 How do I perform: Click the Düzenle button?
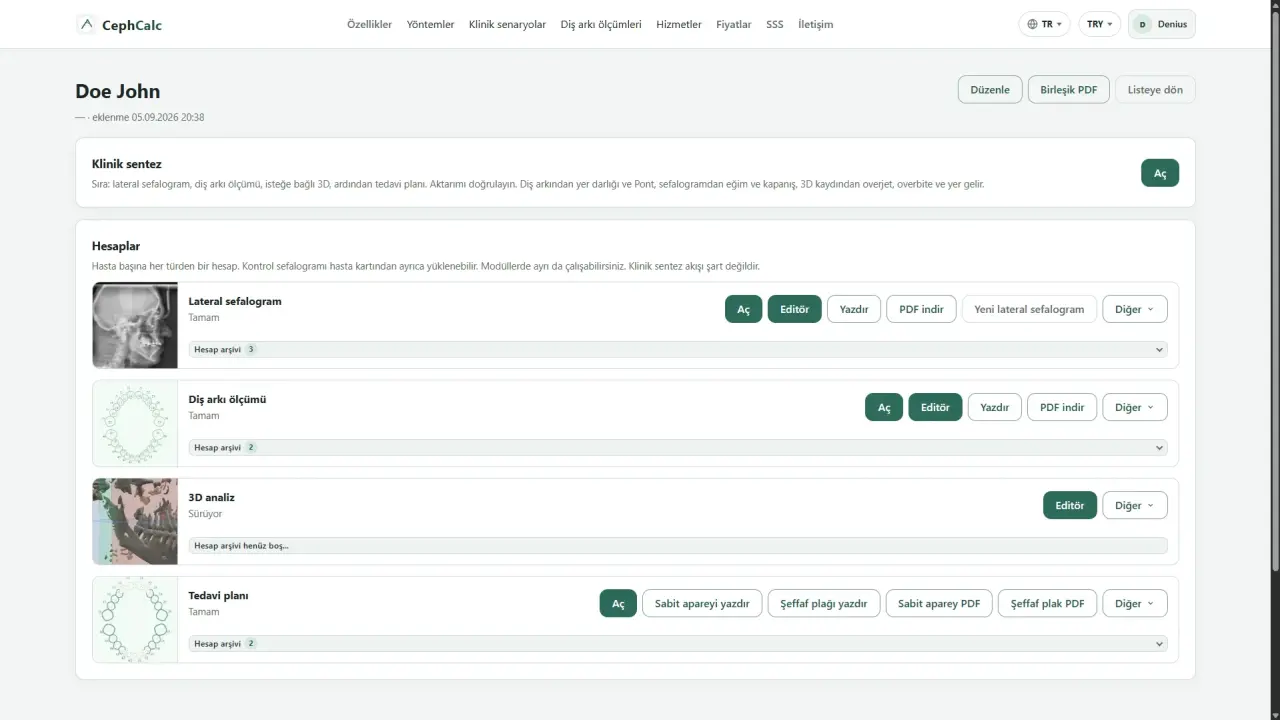990,89
